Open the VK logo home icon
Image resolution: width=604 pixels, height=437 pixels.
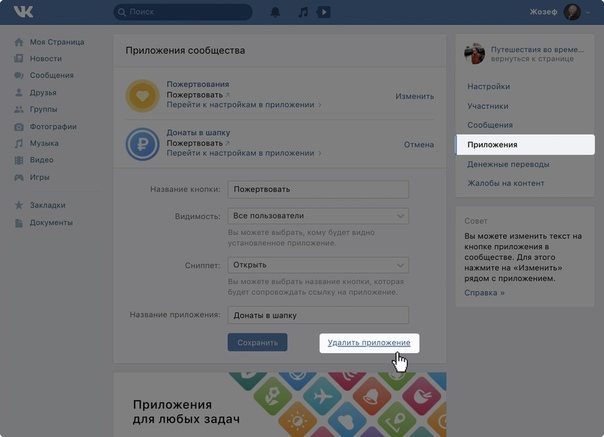point(23,12)
